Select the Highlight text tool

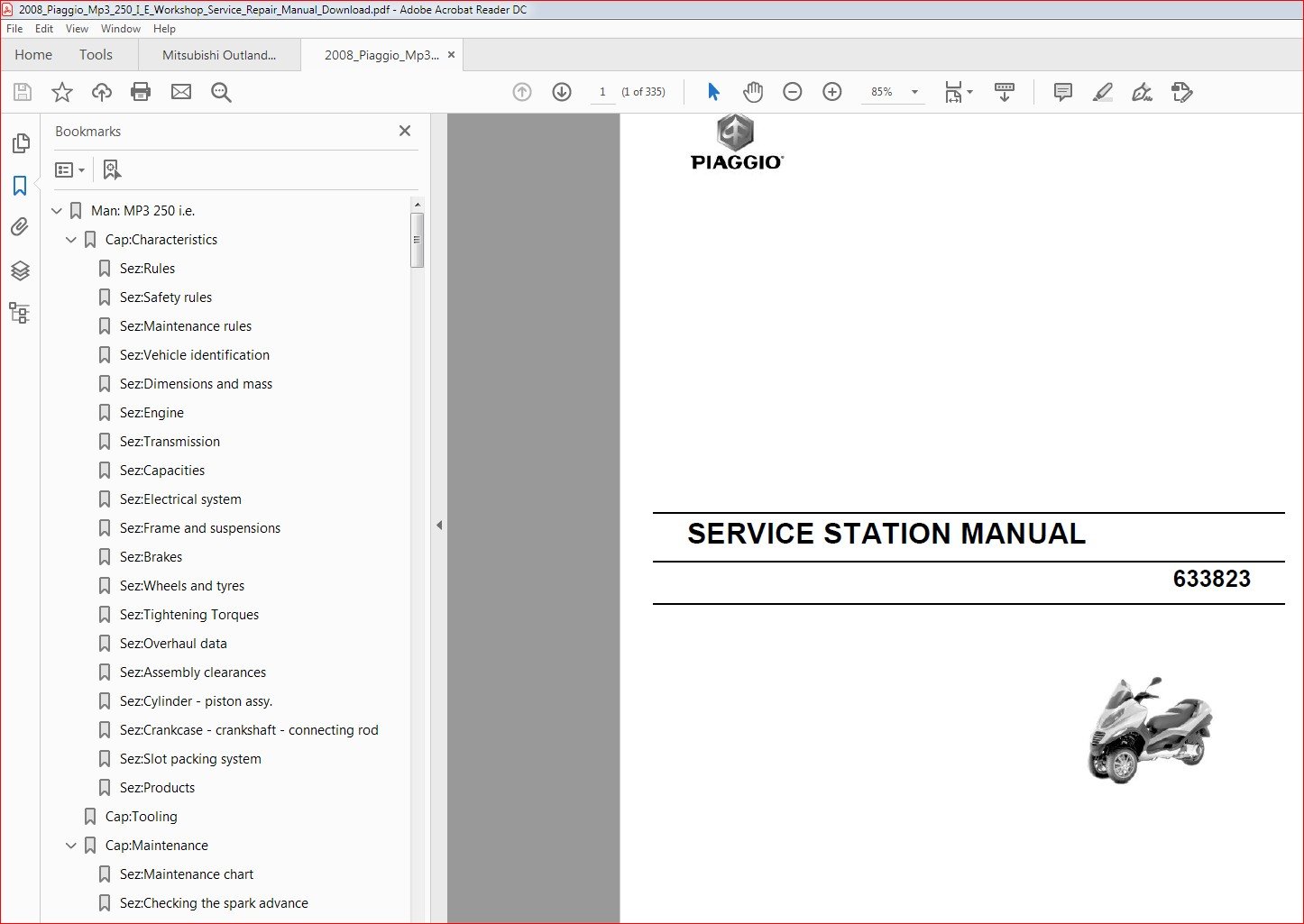point(1102,92)
